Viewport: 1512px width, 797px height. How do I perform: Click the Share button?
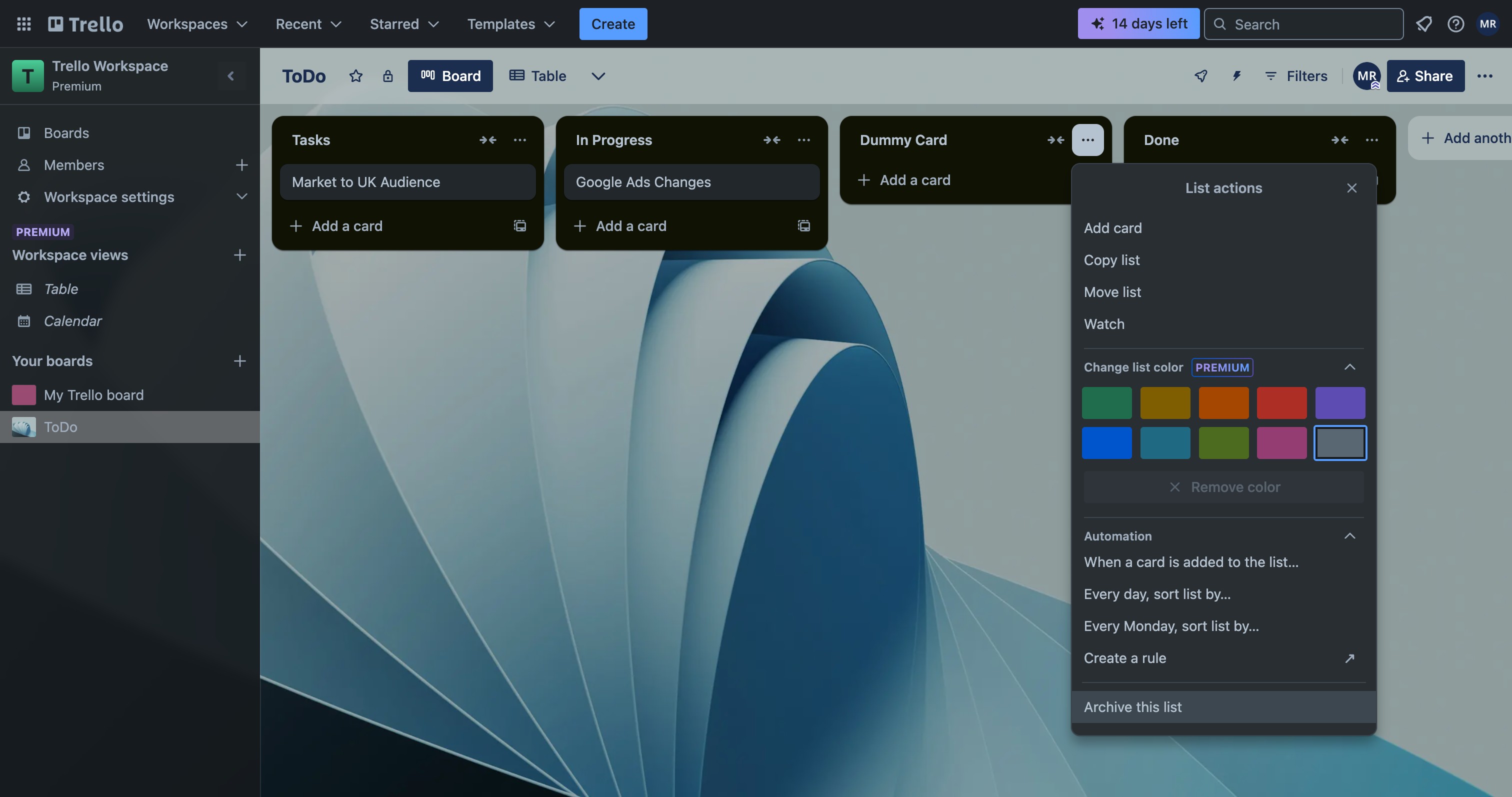tap(1425, 75)
